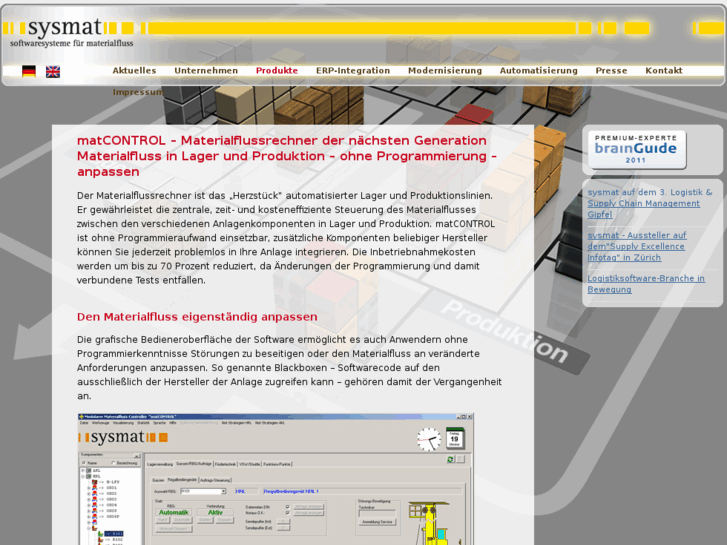
Task: Open the 3. Logistik & Supply Chain Management Gipfel link
Action: click(x=650, y=203)
